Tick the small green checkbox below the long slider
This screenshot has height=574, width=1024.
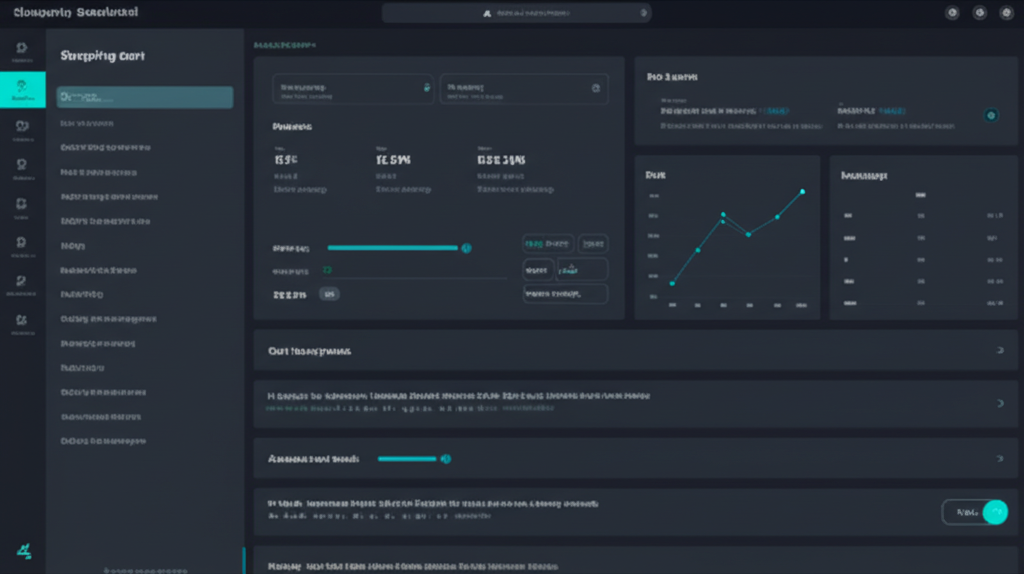pyautogui.click(x=327, y=270)
